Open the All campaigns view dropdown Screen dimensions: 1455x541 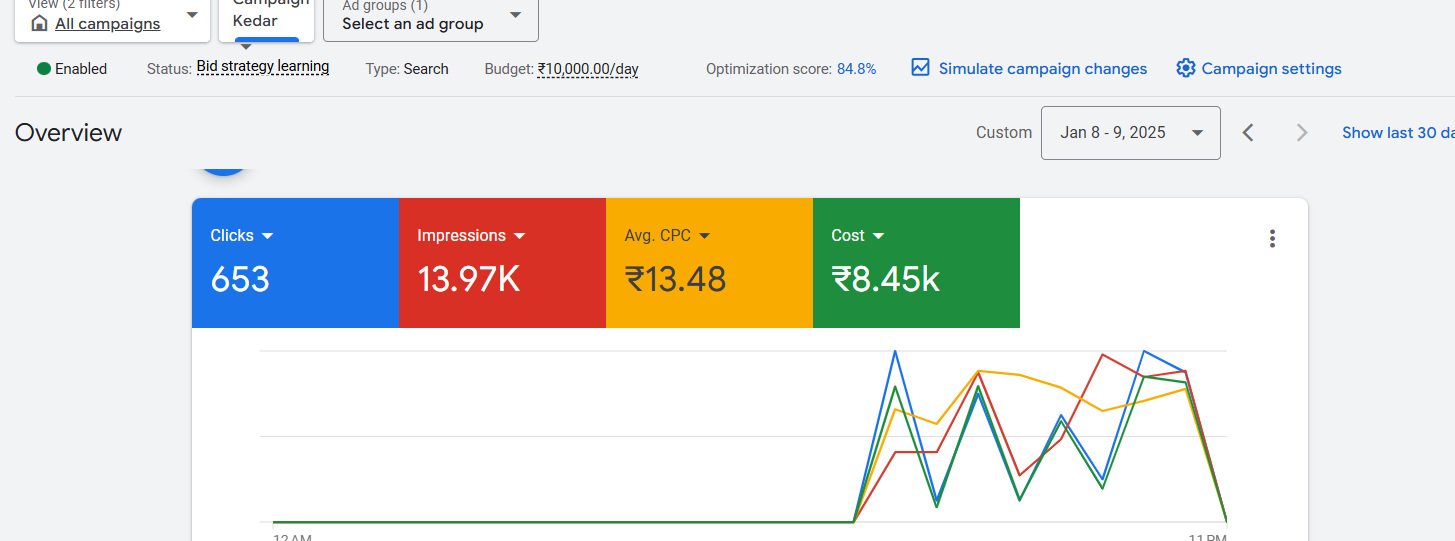click(192, 15)
